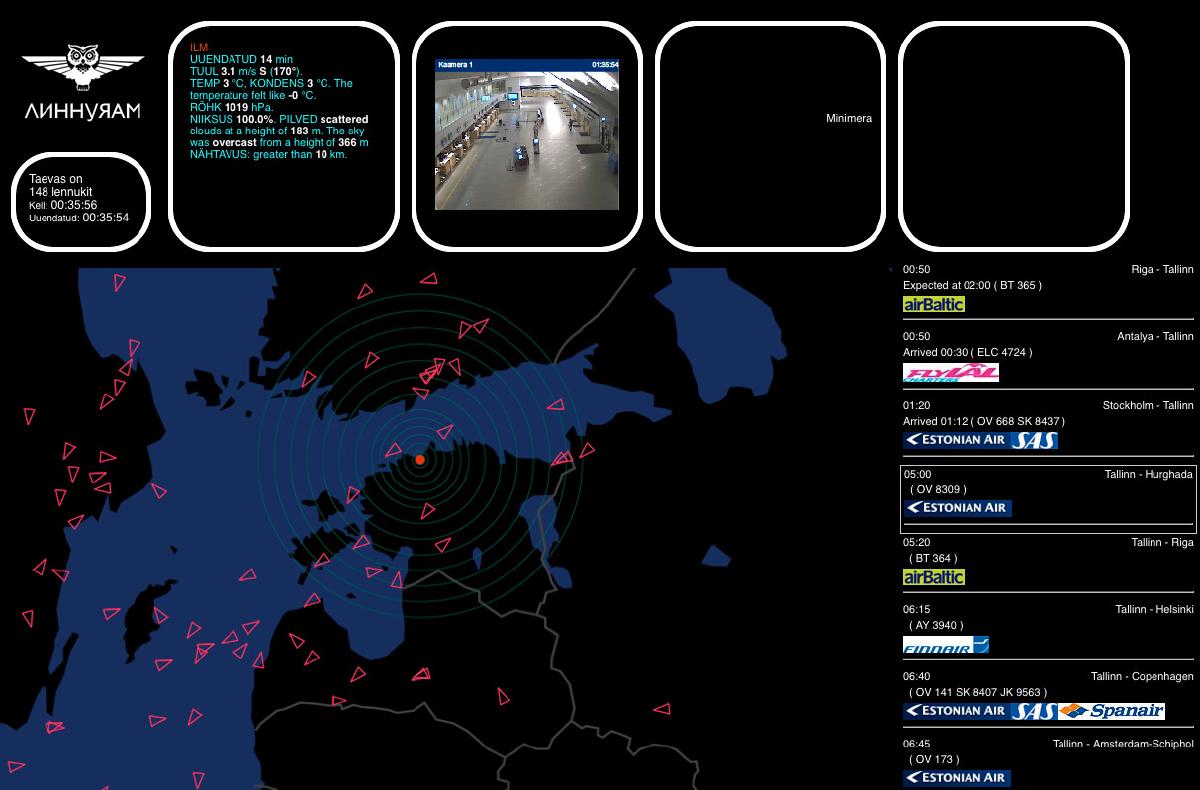Click the Estonian Air logo for flight OV 8309
Screen dimensions: 1200x790
pyautogui.click(x=957, y=508)
